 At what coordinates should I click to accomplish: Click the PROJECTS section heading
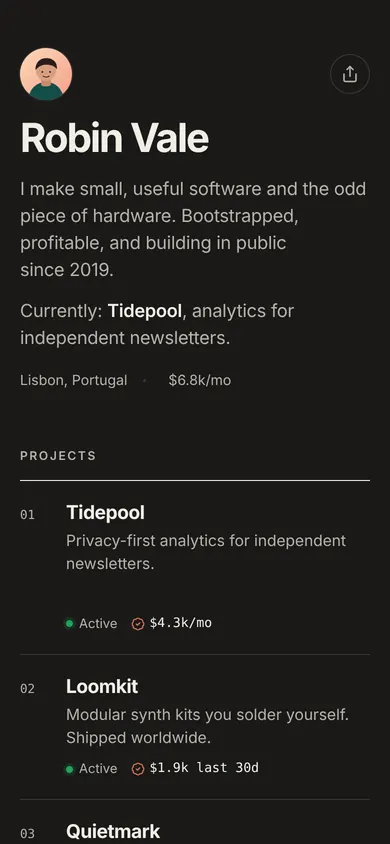pos(58,456)
